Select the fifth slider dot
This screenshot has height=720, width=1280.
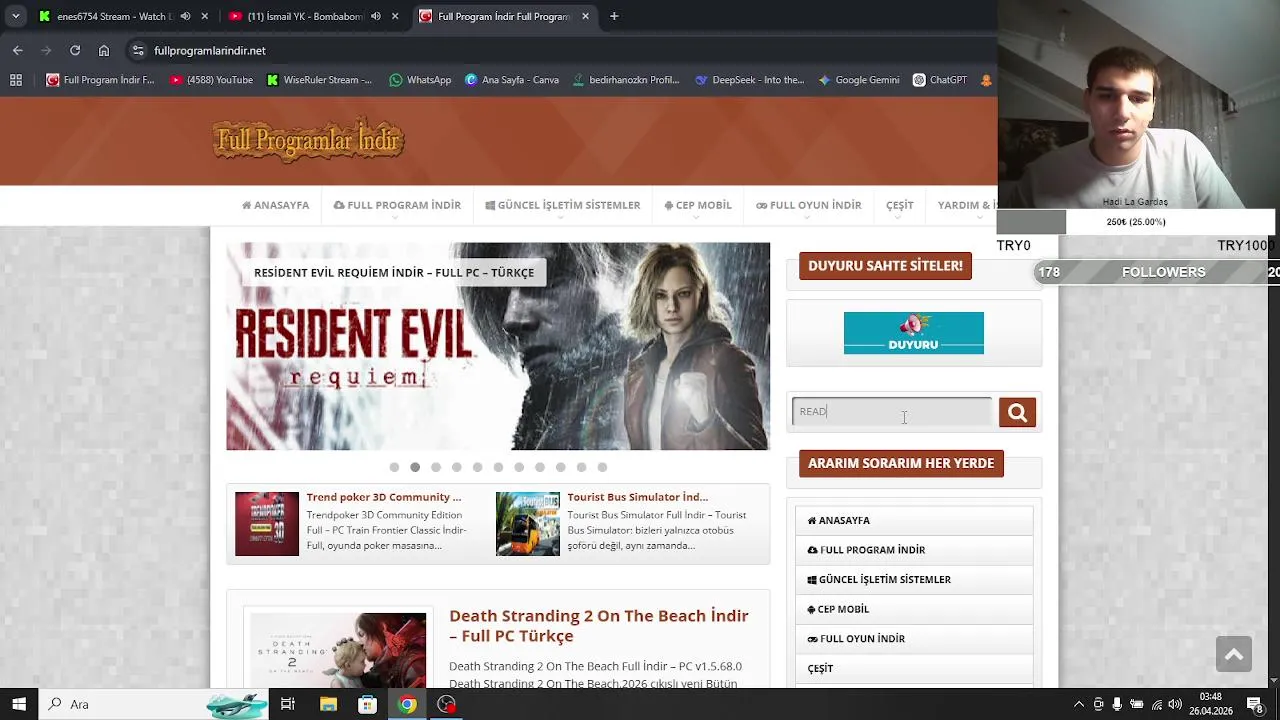point(477,467)
